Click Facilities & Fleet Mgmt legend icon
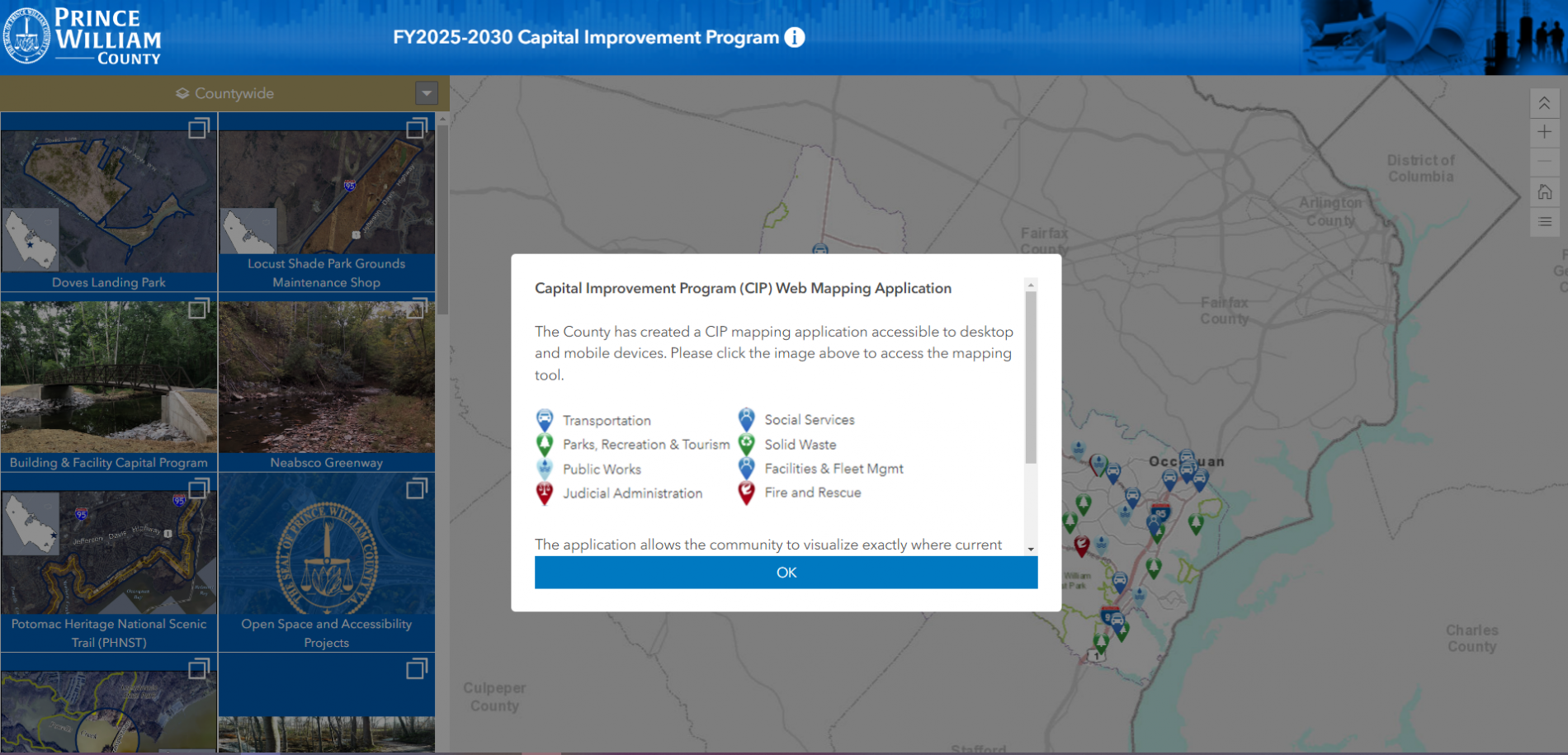 coord(746,468)
